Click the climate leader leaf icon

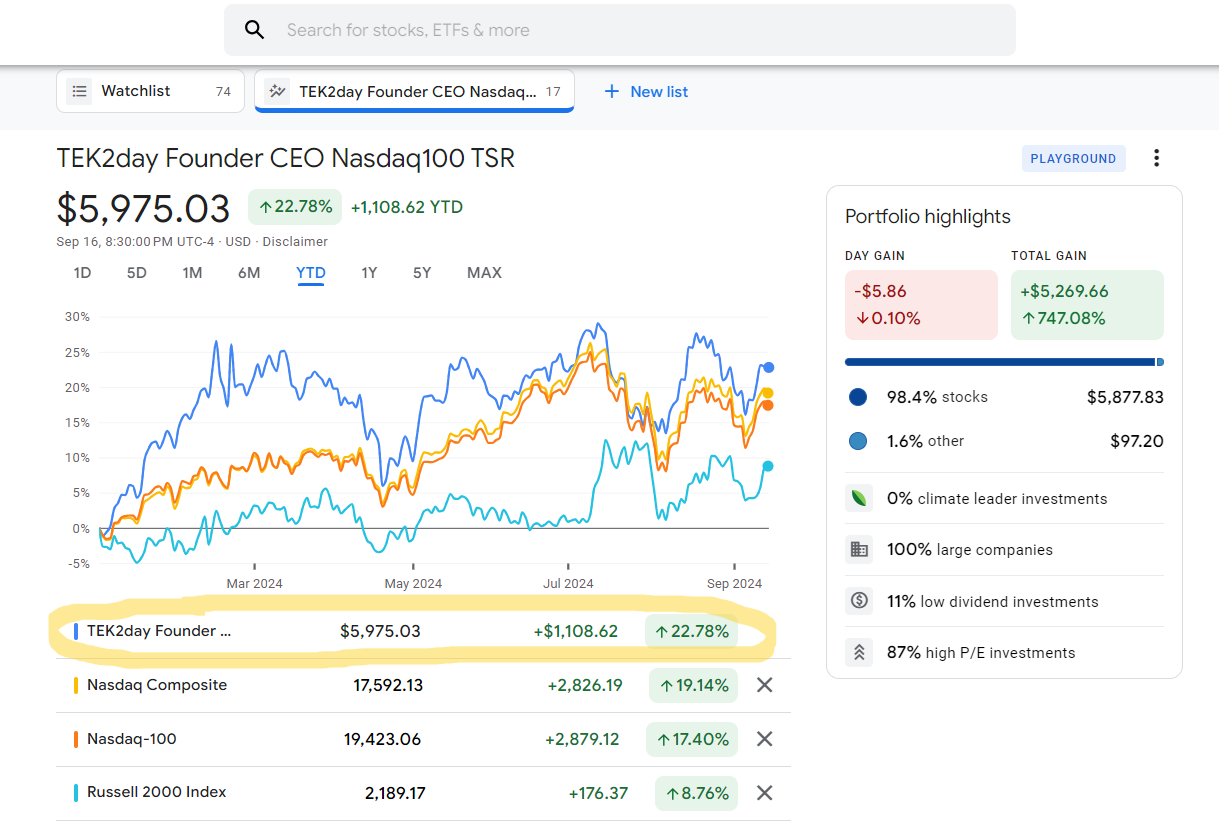pos(858,498)
